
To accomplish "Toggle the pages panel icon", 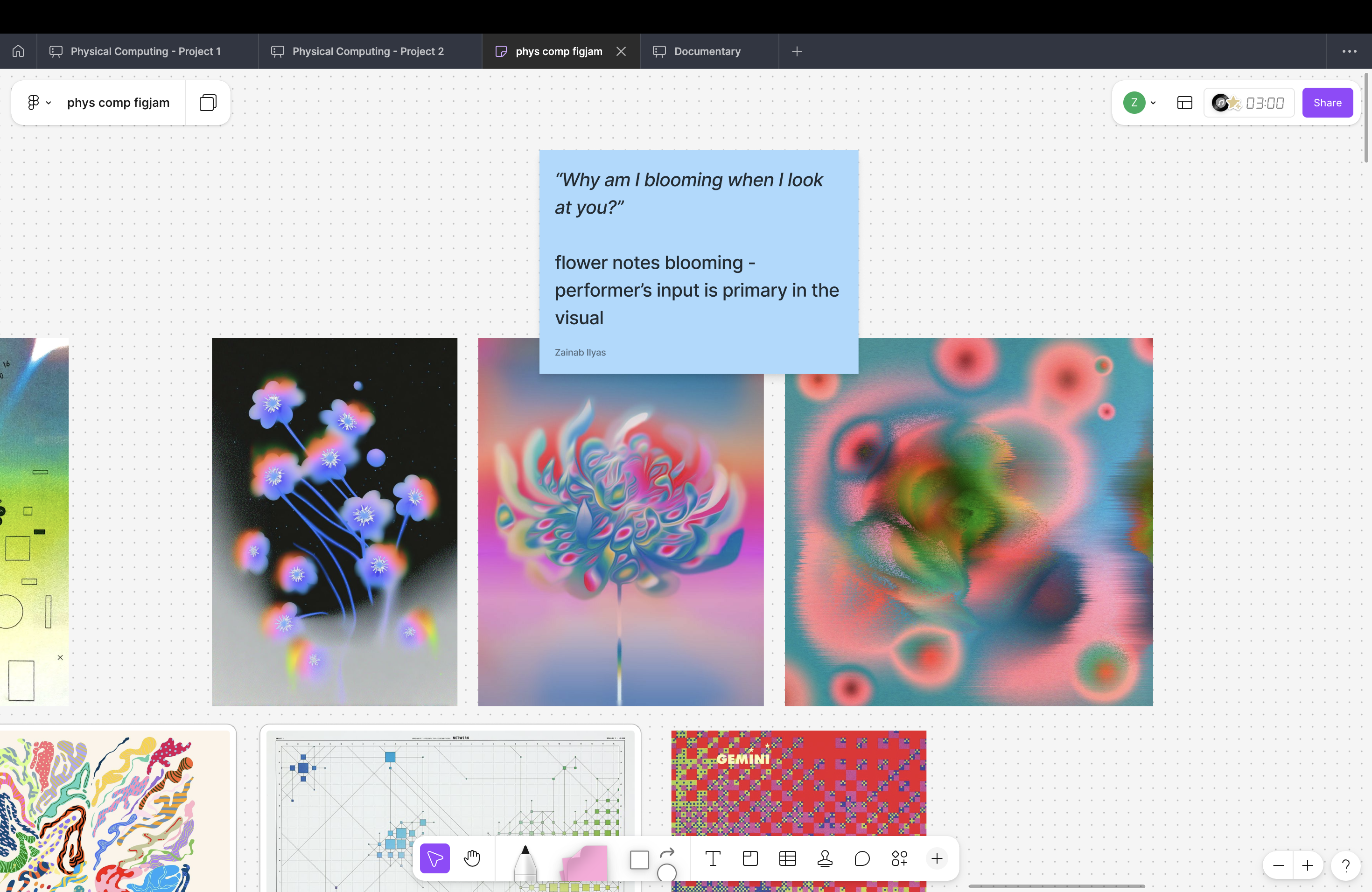I will tap(208, 103).
